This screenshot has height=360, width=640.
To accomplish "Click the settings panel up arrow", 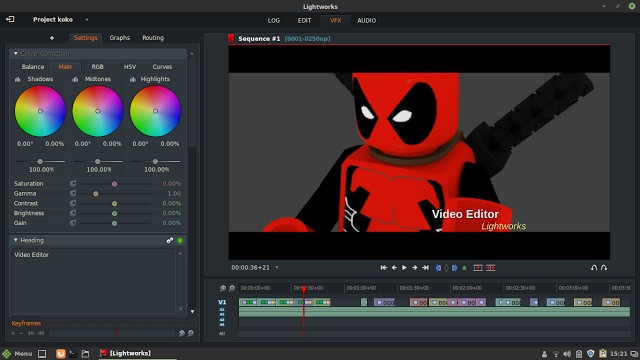I will (x=192, y=53).
